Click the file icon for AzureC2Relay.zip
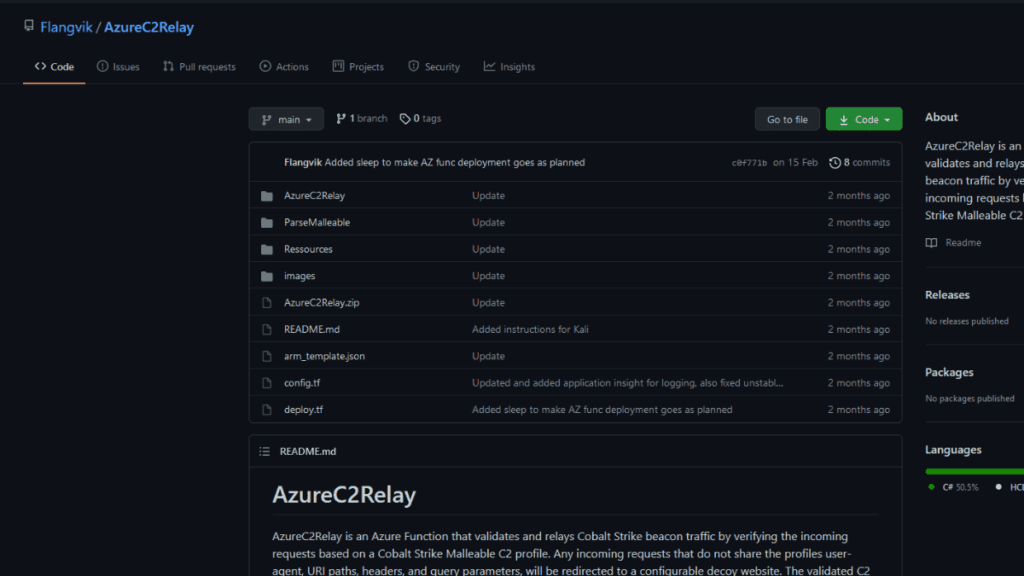The width and height of the screenshot is (1024, 576). tap(266, 302)
